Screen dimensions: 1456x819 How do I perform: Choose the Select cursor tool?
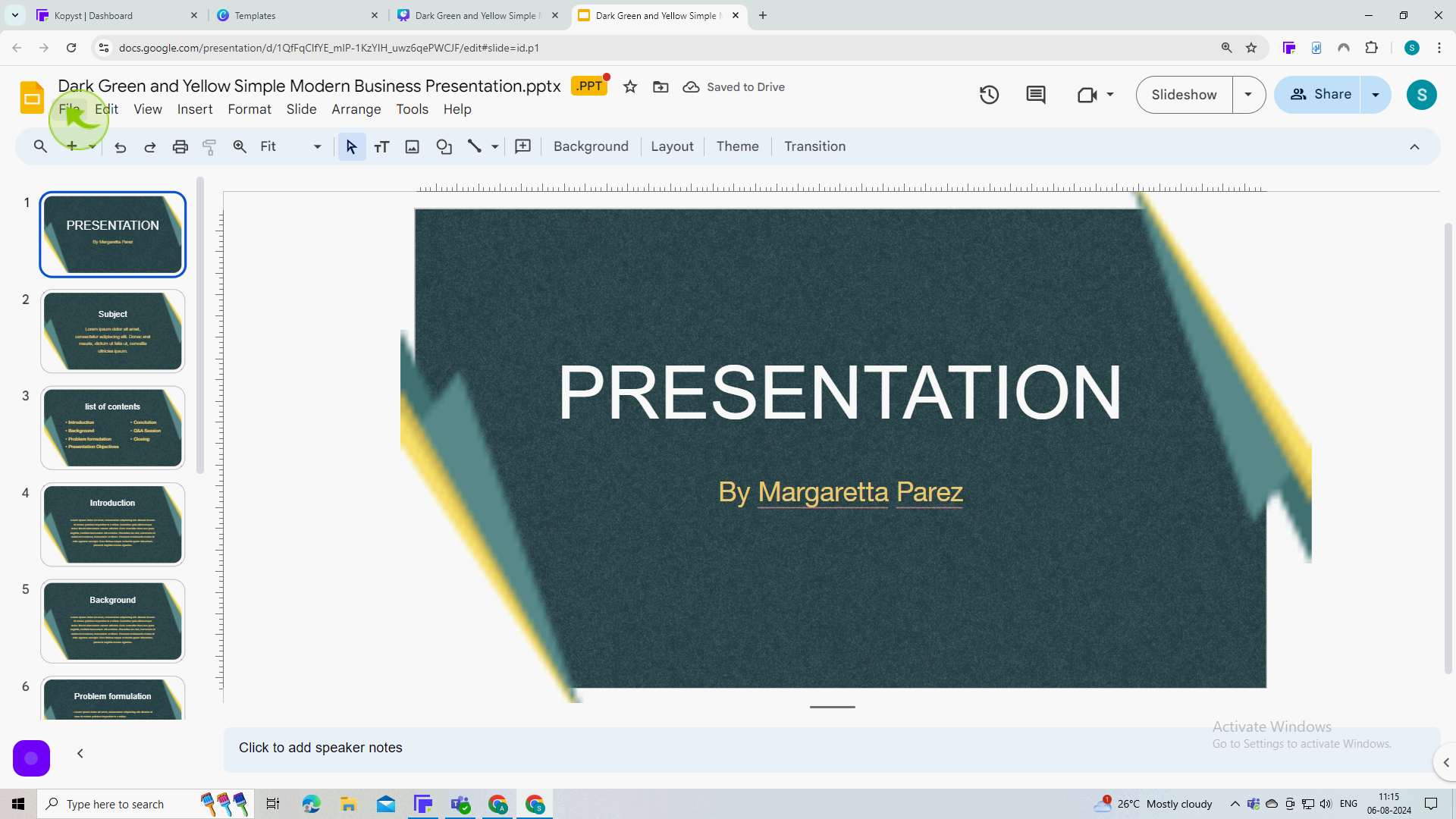coord(351,147)
